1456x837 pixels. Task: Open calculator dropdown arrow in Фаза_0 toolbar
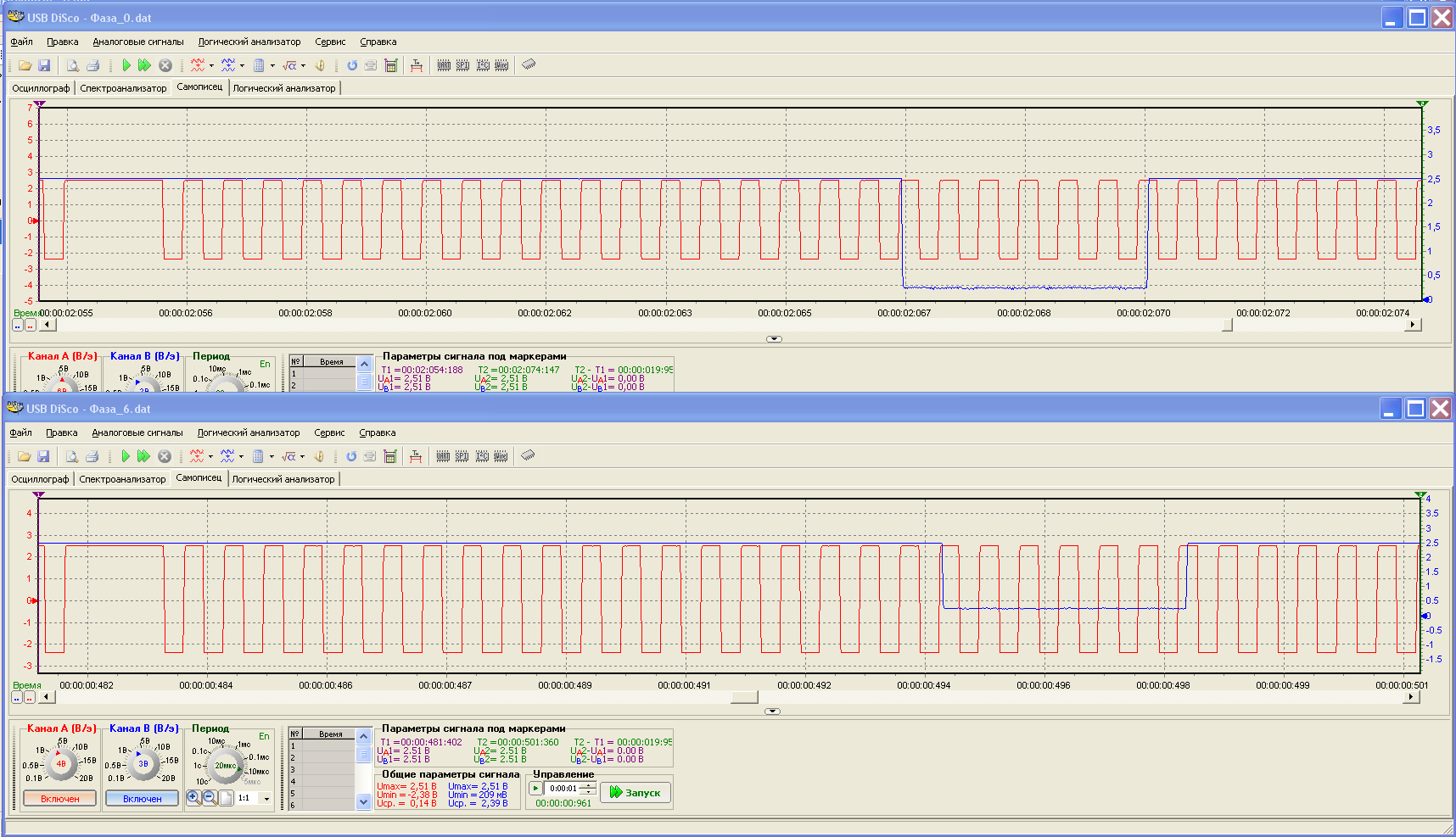tap(272, 65)
